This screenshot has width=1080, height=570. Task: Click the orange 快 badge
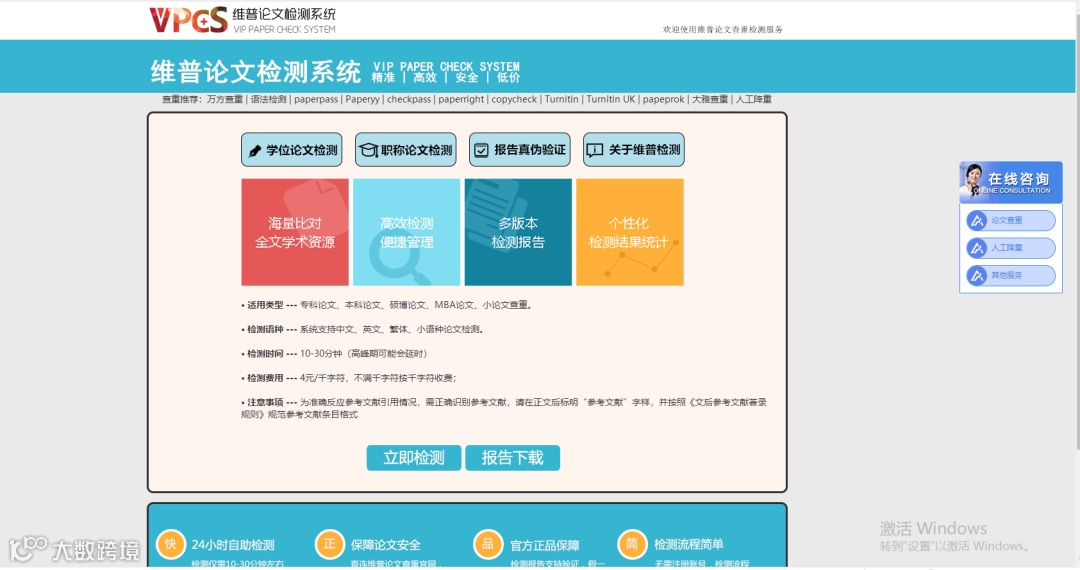click(170, 544)
